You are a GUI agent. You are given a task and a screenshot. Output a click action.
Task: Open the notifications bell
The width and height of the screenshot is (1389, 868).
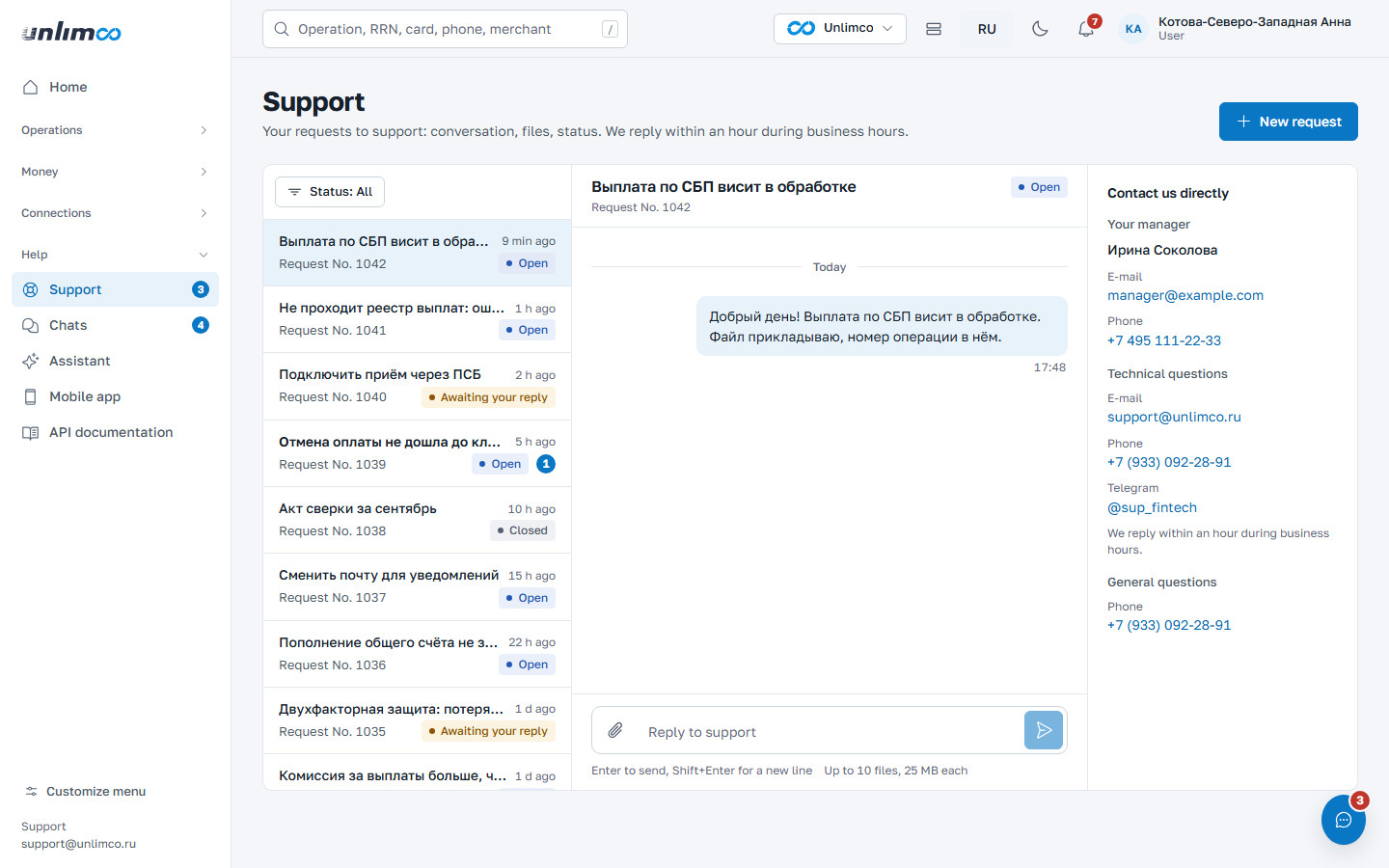pyautogui.click(x=1086, y=29)
